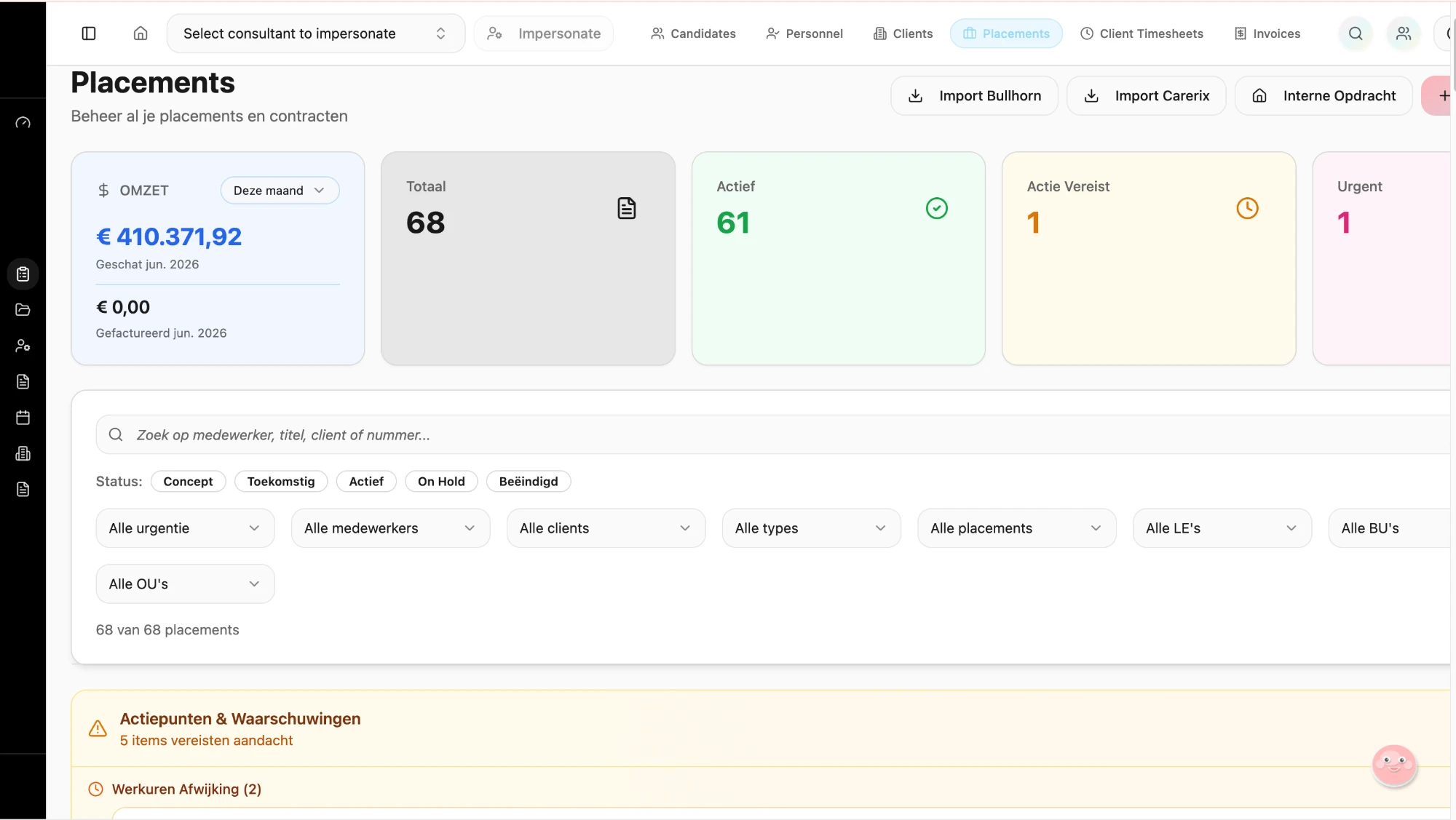
Task: Expand the Alle OU's dropdown
Action: click(185, 584)
